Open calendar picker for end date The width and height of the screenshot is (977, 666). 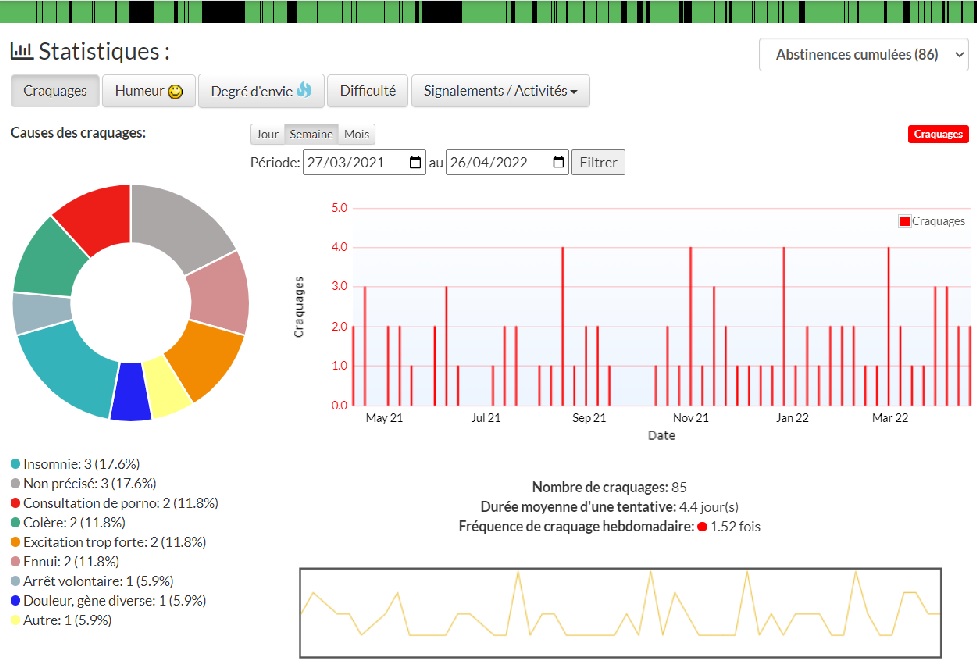(x=559, y=163)
